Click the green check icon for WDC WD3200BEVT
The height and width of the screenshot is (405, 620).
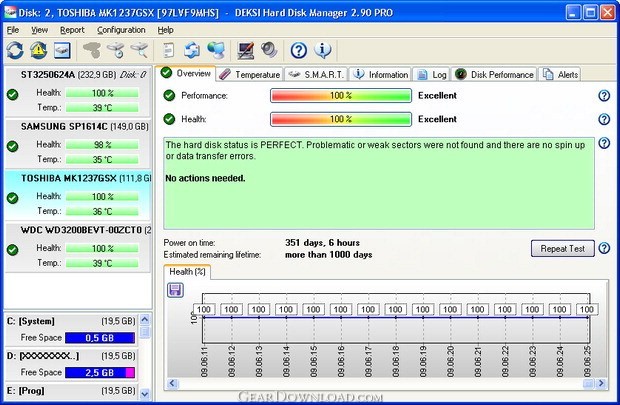(x=13, y=250)
